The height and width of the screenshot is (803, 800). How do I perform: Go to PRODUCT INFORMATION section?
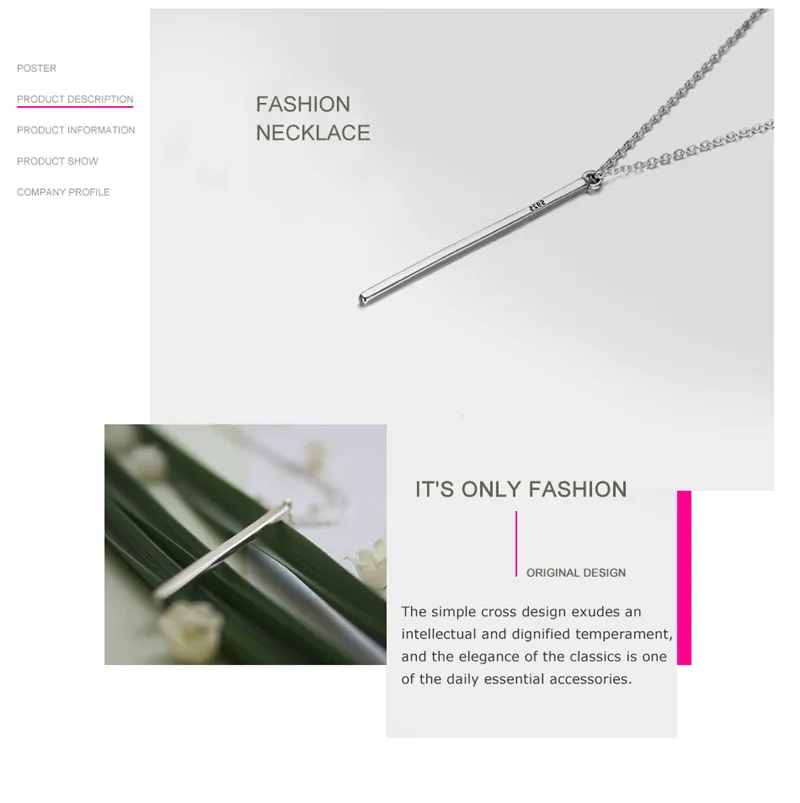tap(76, 130)
